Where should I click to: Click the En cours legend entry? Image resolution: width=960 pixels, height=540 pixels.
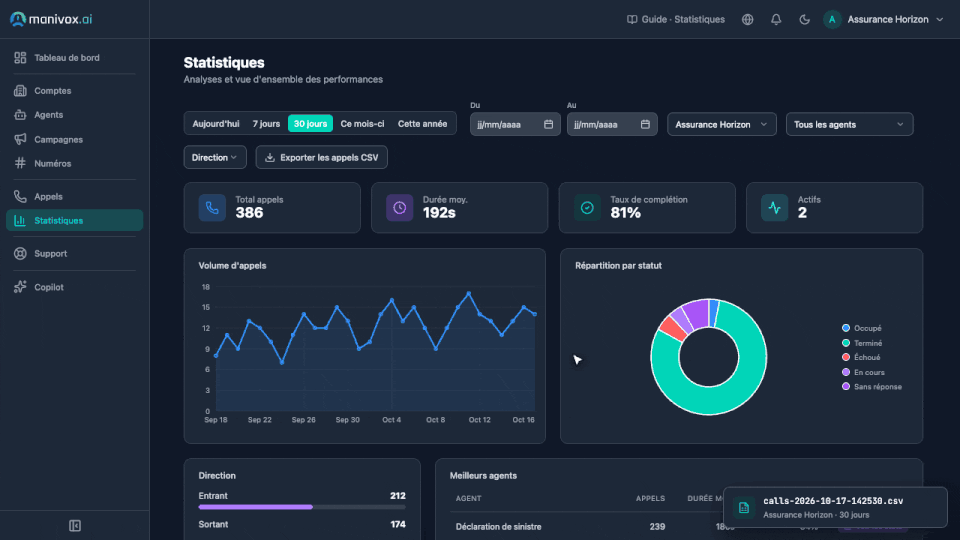point(863,372)
